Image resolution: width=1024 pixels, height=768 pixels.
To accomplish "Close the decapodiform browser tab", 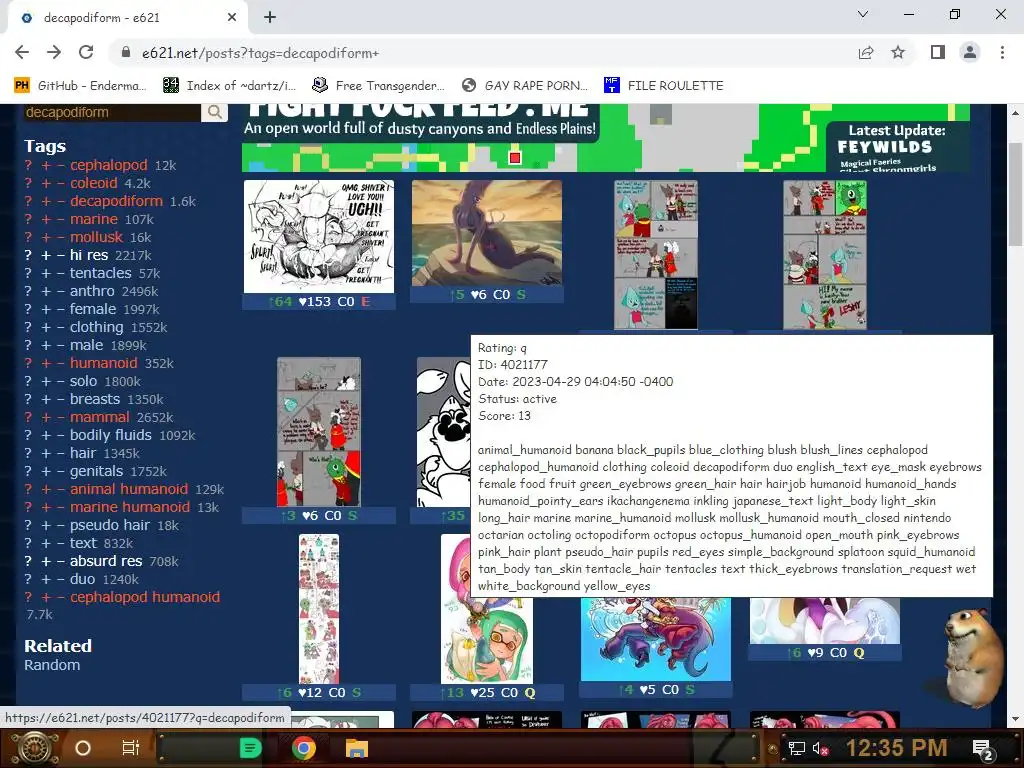I will coord(232,18).
